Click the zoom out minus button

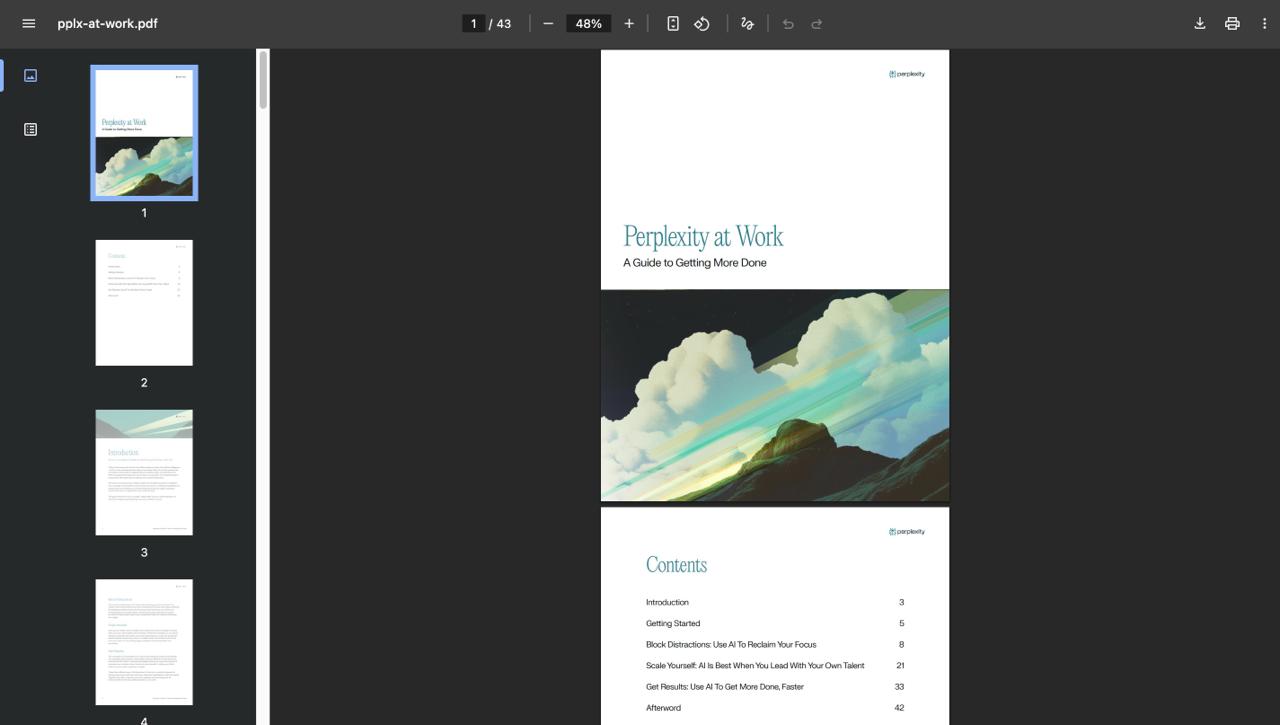pyautogui.click(x=548, y=23)
